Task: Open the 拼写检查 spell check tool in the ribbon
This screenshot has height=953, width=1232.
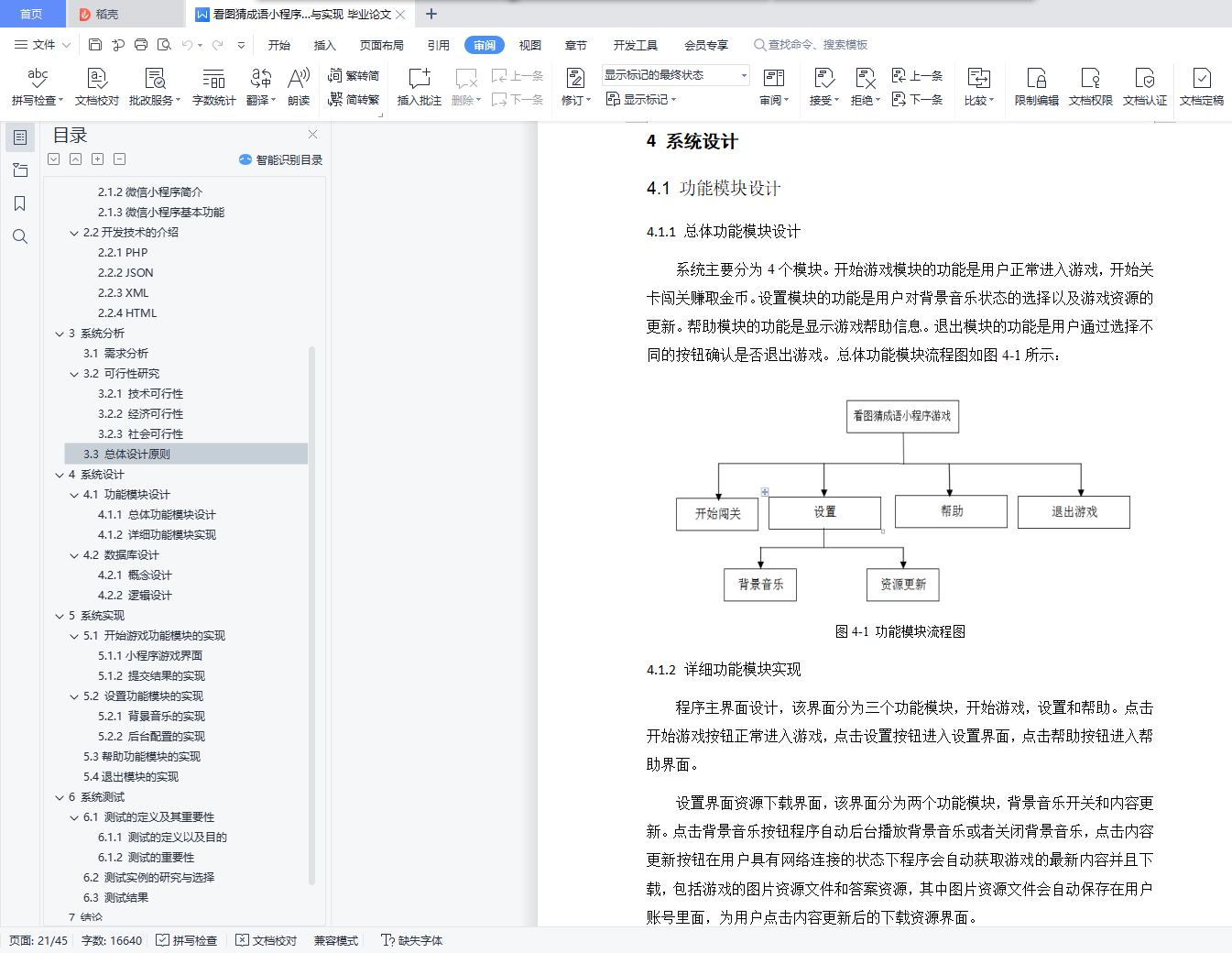Action: (38, 87)
